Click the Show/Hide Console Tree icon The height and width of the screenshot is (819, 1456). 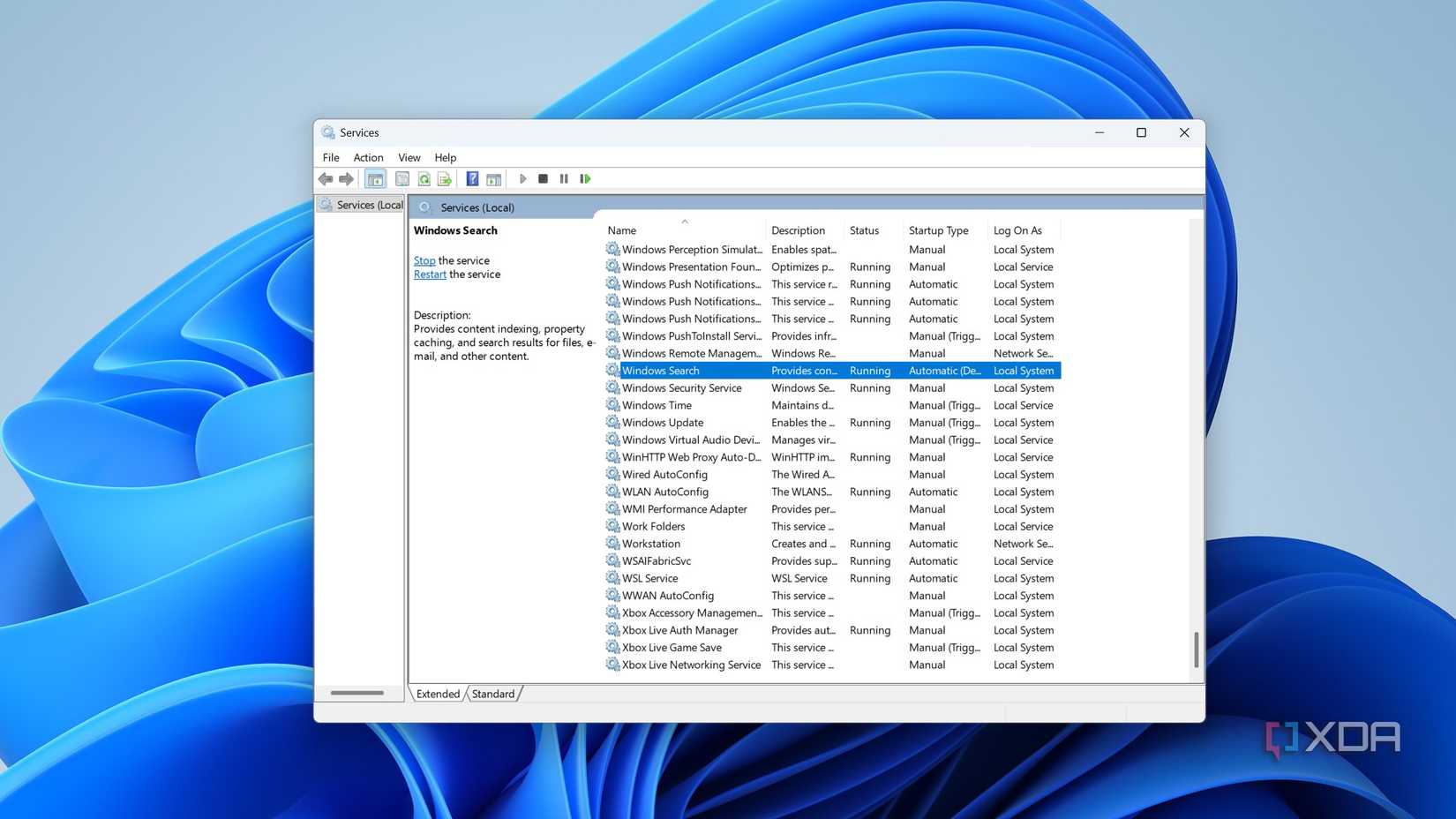[x=375, y=178]
